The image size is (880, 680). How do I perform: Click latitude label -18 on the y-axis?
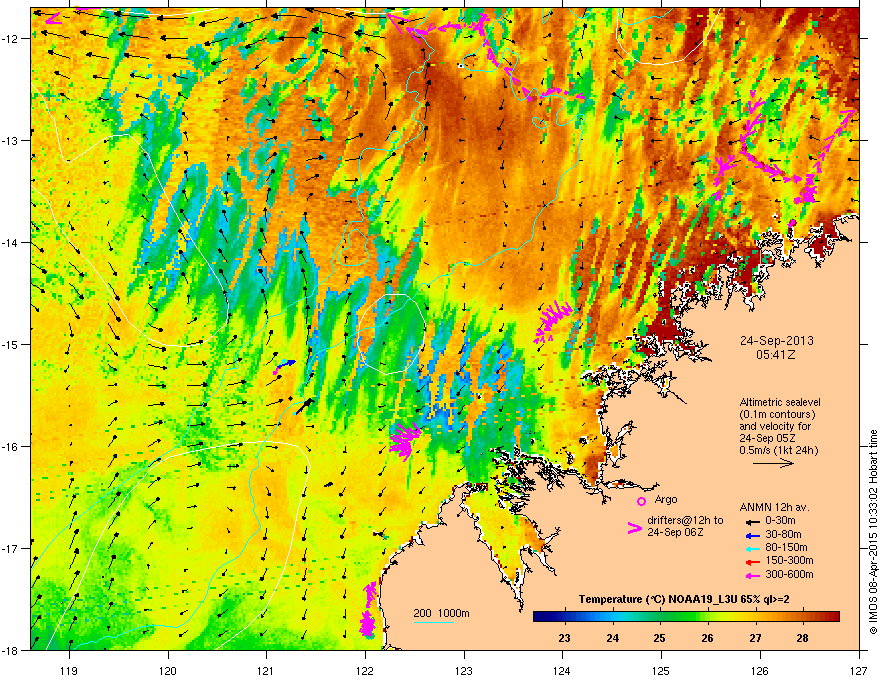click(11, 650)
